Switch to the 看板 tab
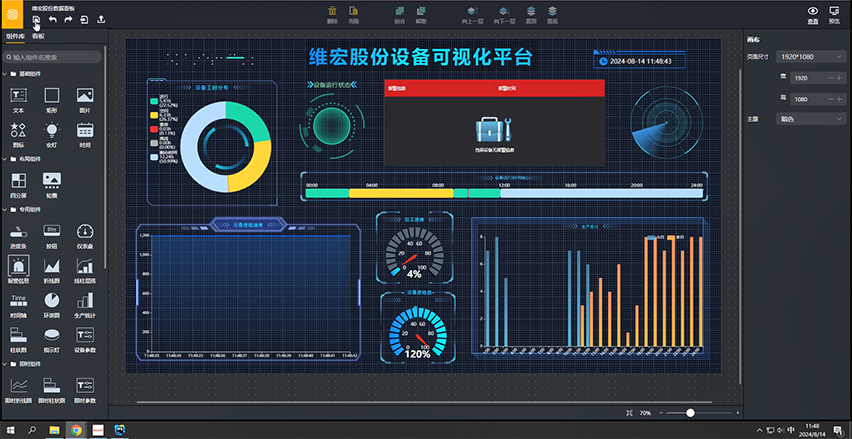852x439 pixels. click(x=38, y=35)
